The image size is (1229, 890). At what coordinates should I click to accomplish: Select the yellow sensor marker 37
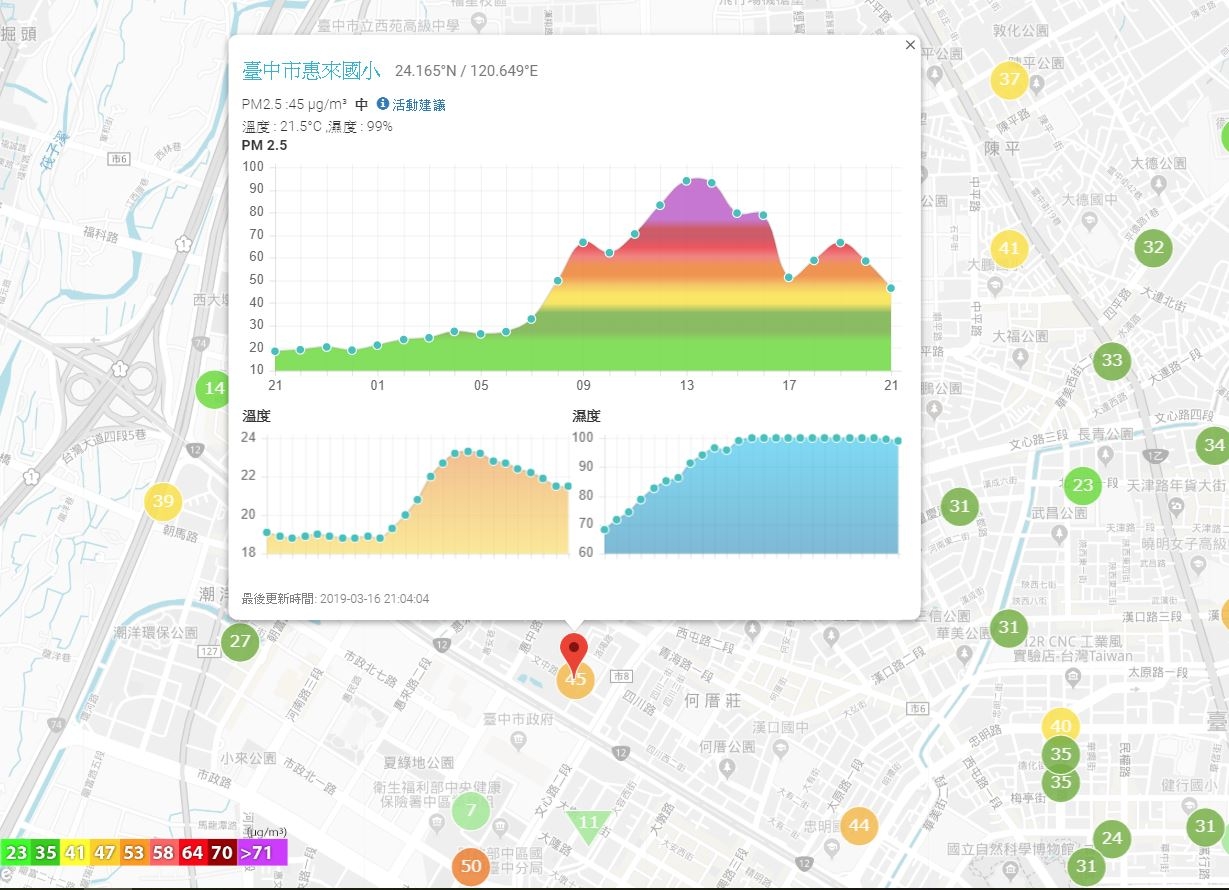(1010, 80)
